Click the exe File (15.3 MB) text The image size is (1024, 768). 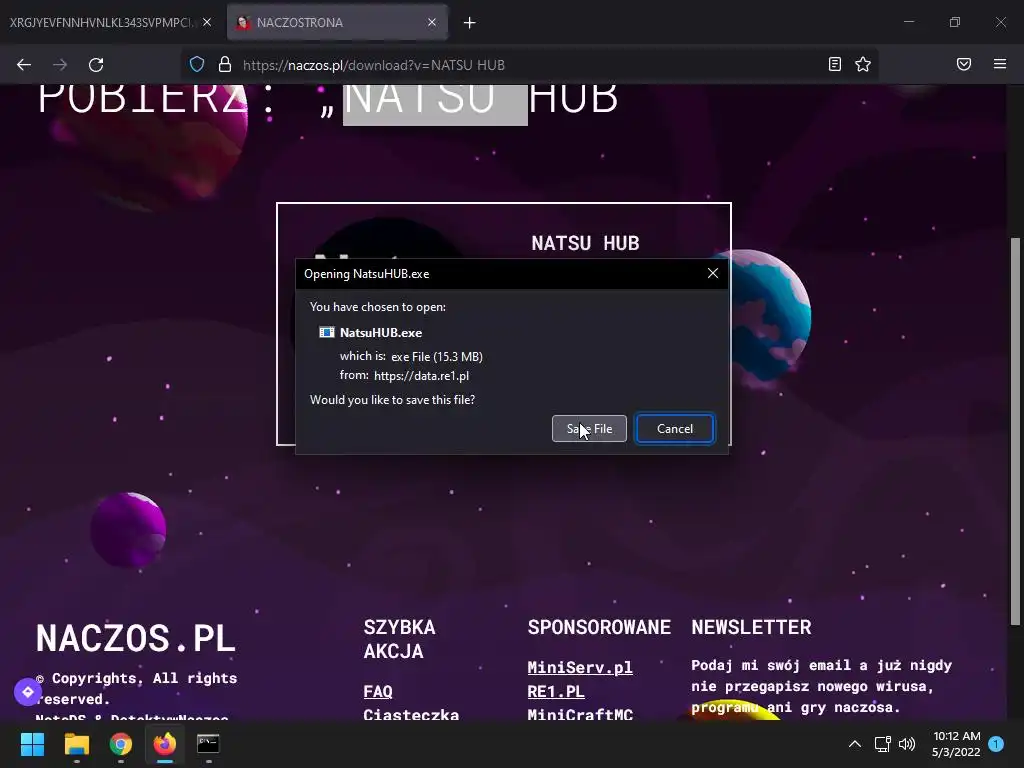437,357
